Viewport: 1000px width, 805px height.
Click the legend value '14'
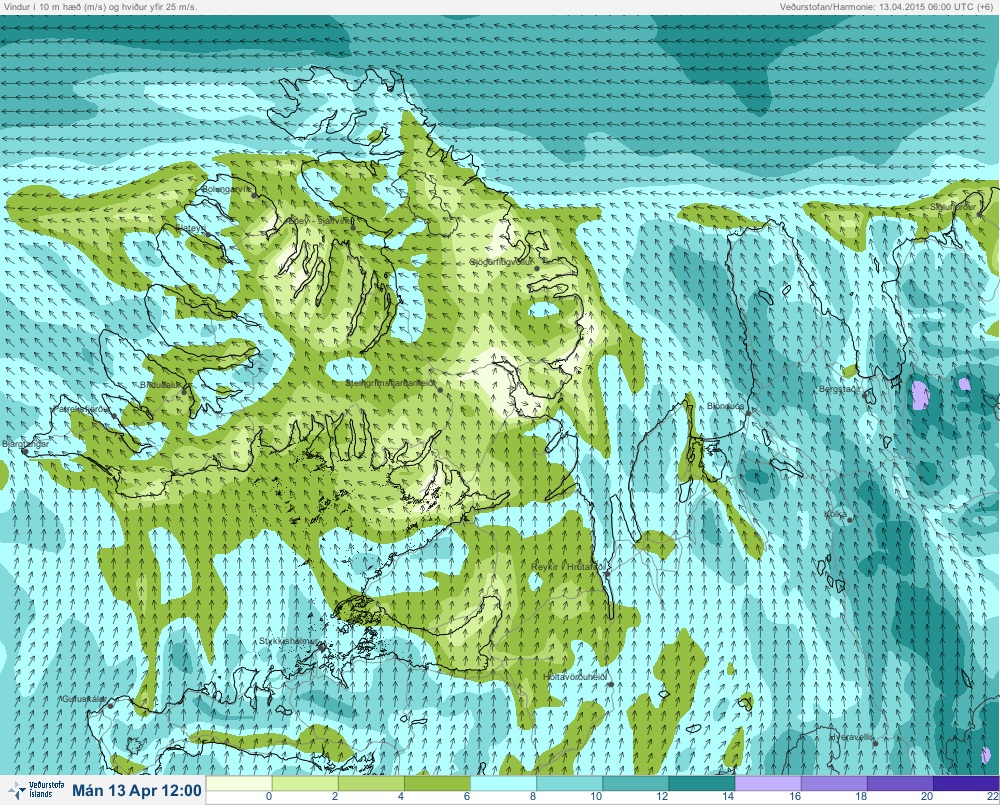point(728,797)
